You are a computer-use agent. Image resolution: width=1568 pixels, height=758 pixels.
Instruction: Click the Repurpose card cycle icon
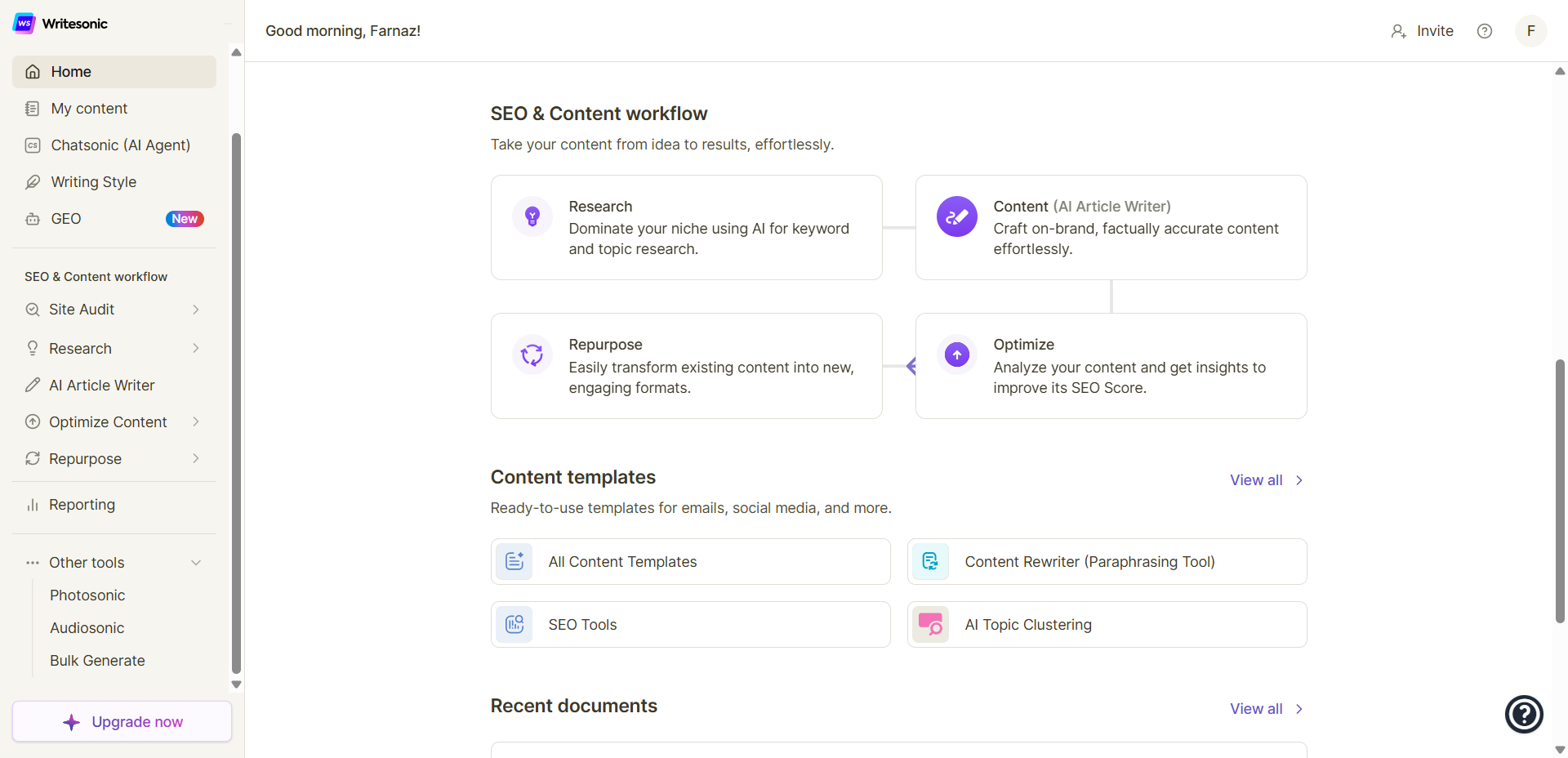pos(532,354)
